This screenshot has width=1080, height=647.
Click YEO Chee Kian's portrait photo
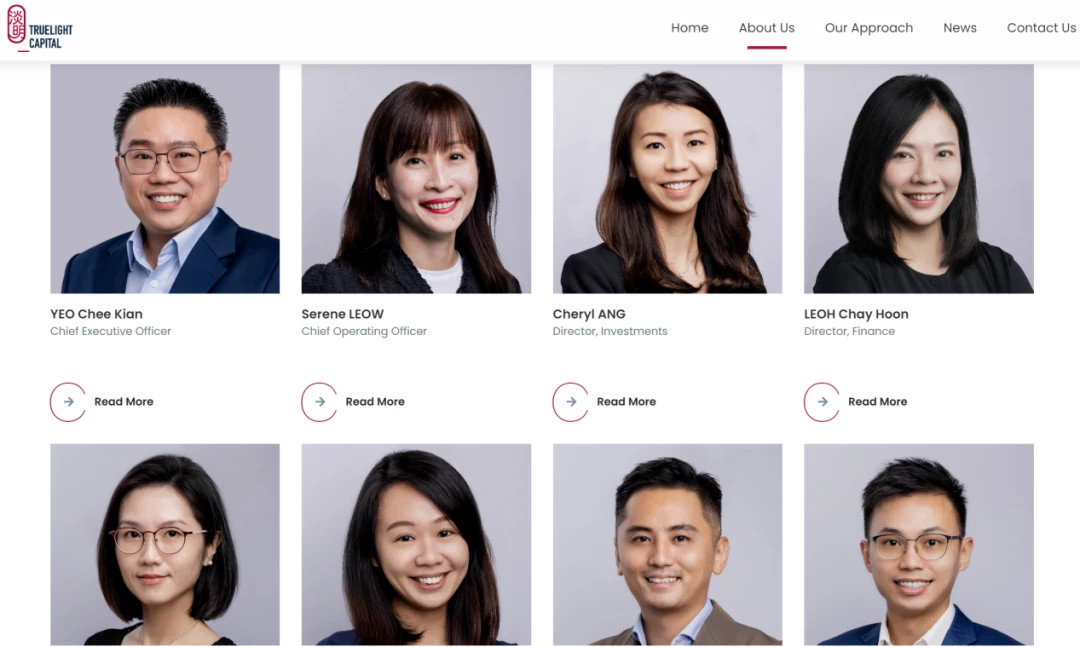click(x=165, y=179)
